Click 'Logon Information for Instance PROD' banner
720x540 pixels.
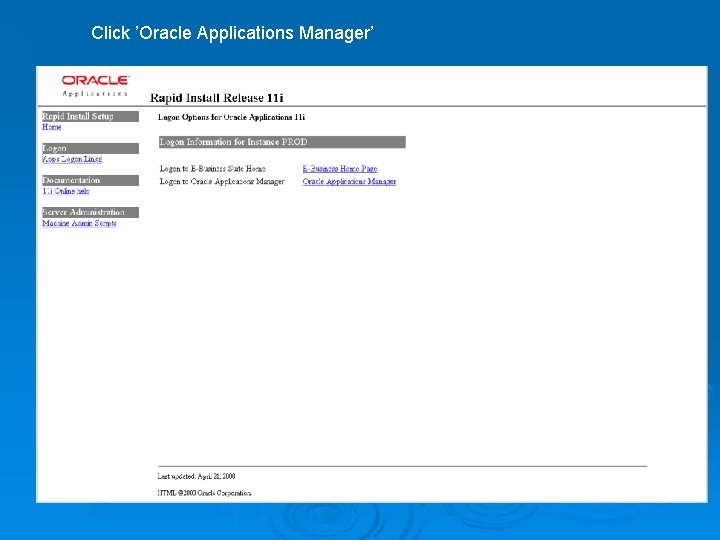[x=282, y=142]
